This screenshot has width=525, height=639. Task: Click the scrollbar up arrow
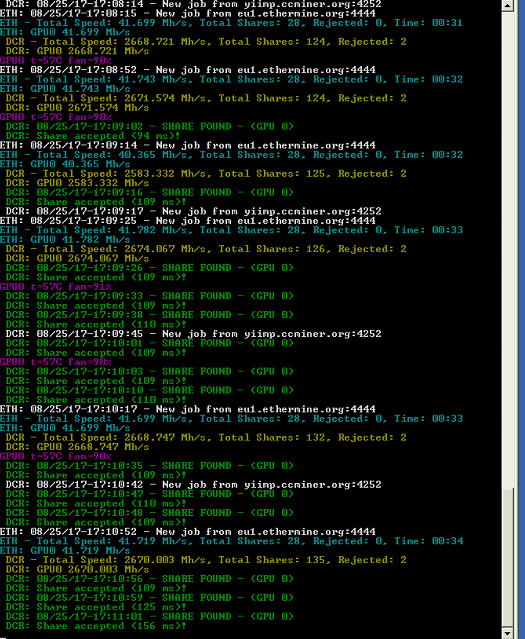click(507, 5)
